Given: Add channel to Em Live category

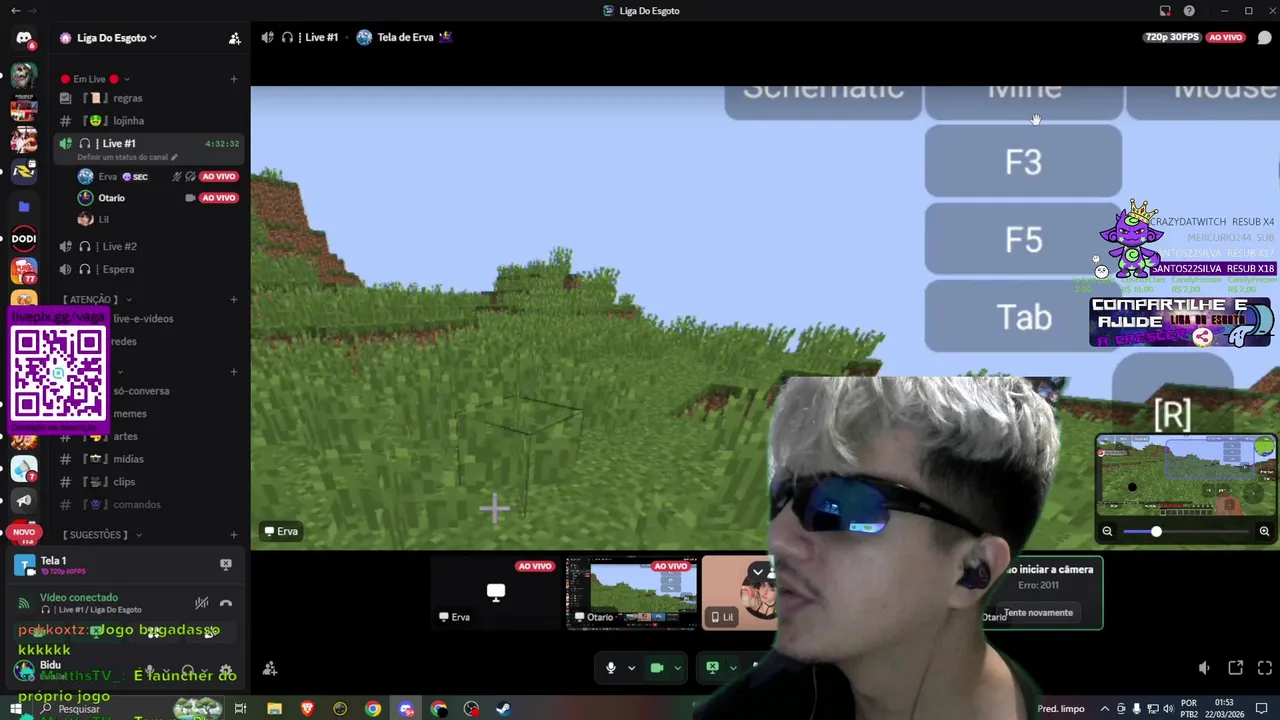Looking at the screenshot, I should coord(234,79).
